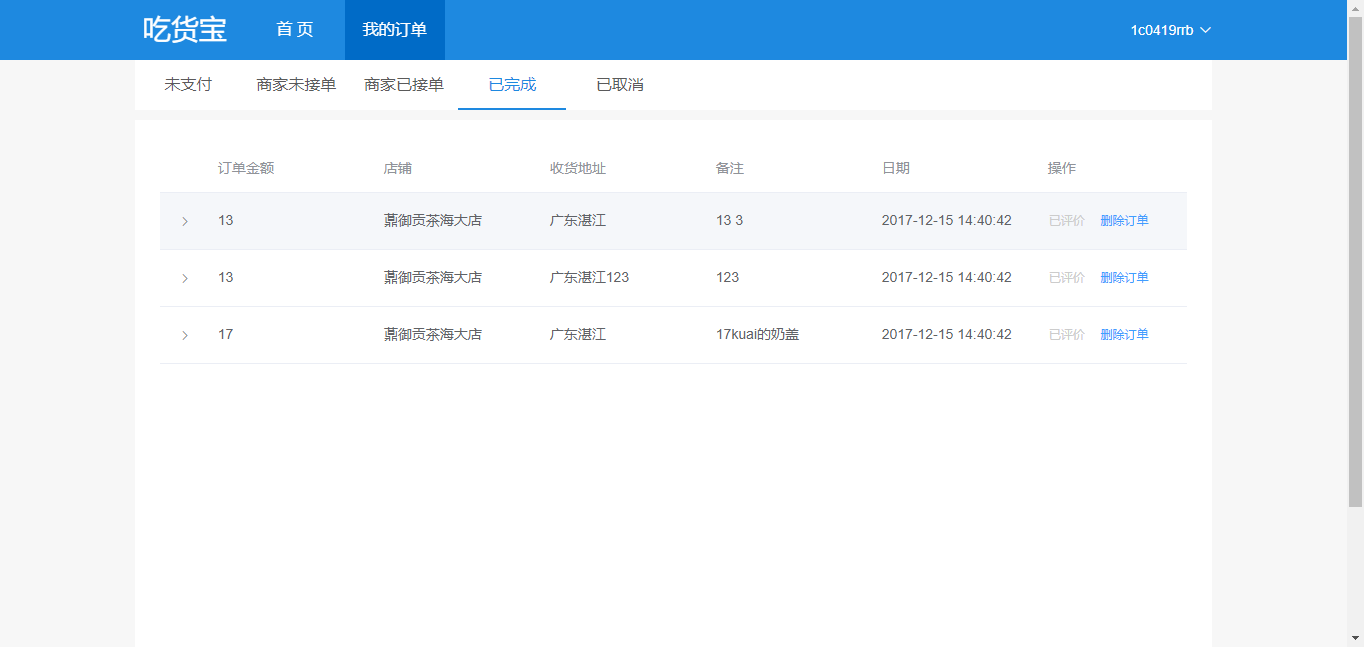Screen dimensions: 1364x647
Task: Click the 操作 column header
Action: click(x=1062, y=168)
